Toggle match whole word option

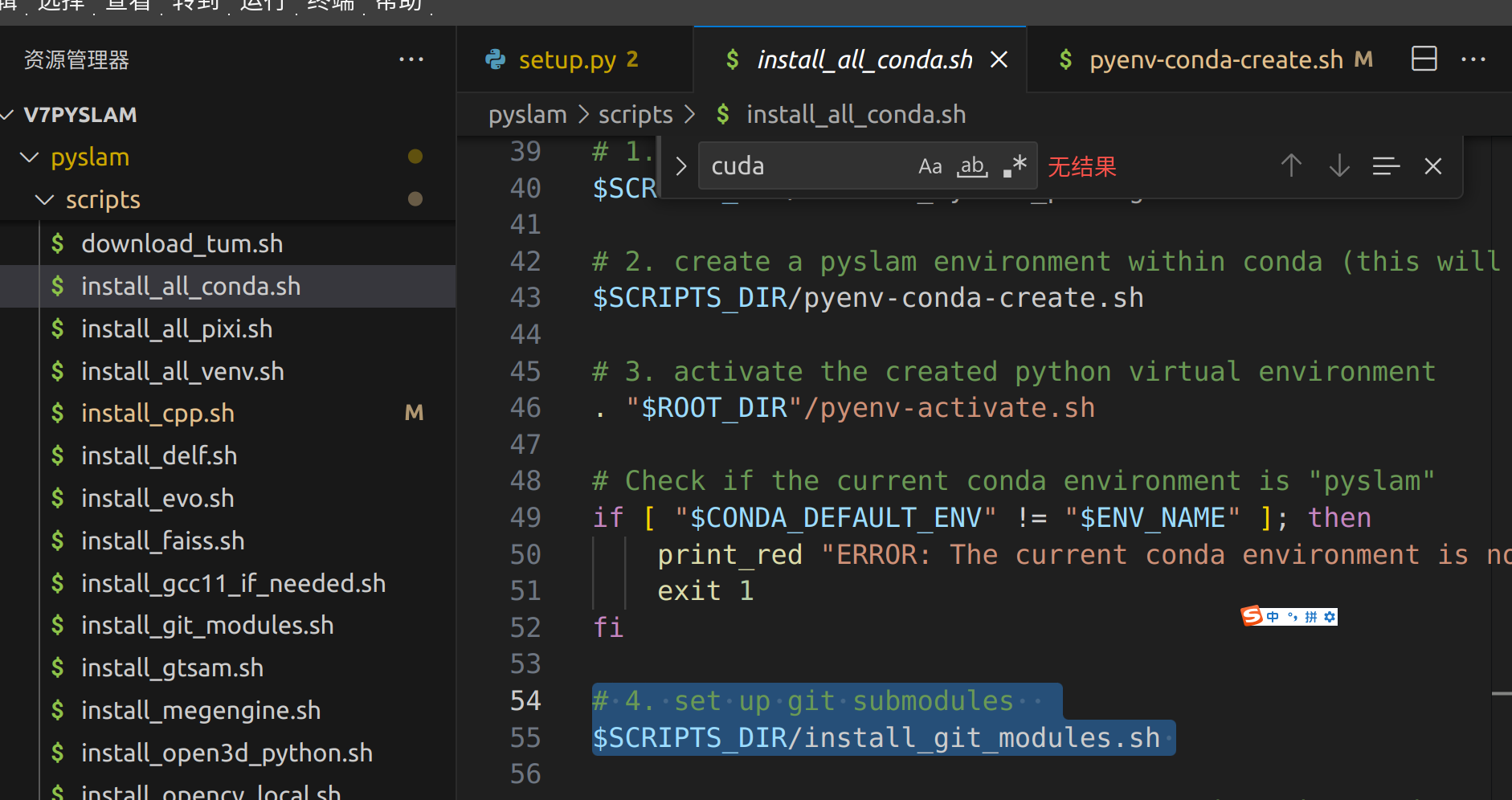point(972,166)
